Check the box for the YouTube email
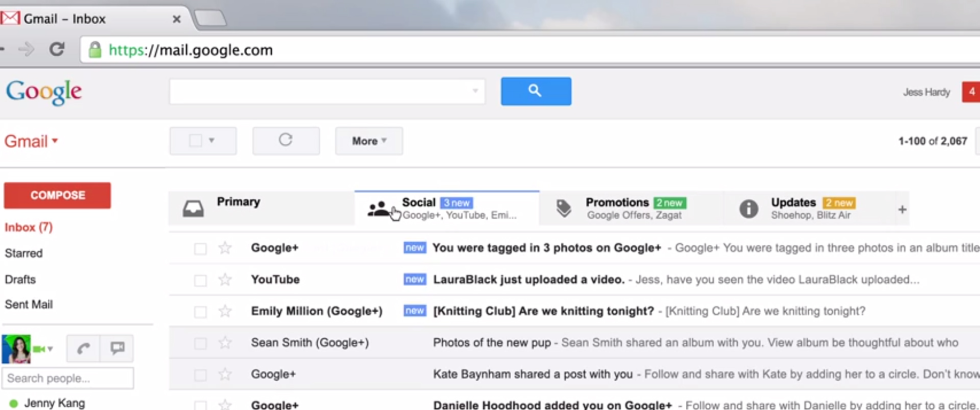 click(x=200, y=280)
